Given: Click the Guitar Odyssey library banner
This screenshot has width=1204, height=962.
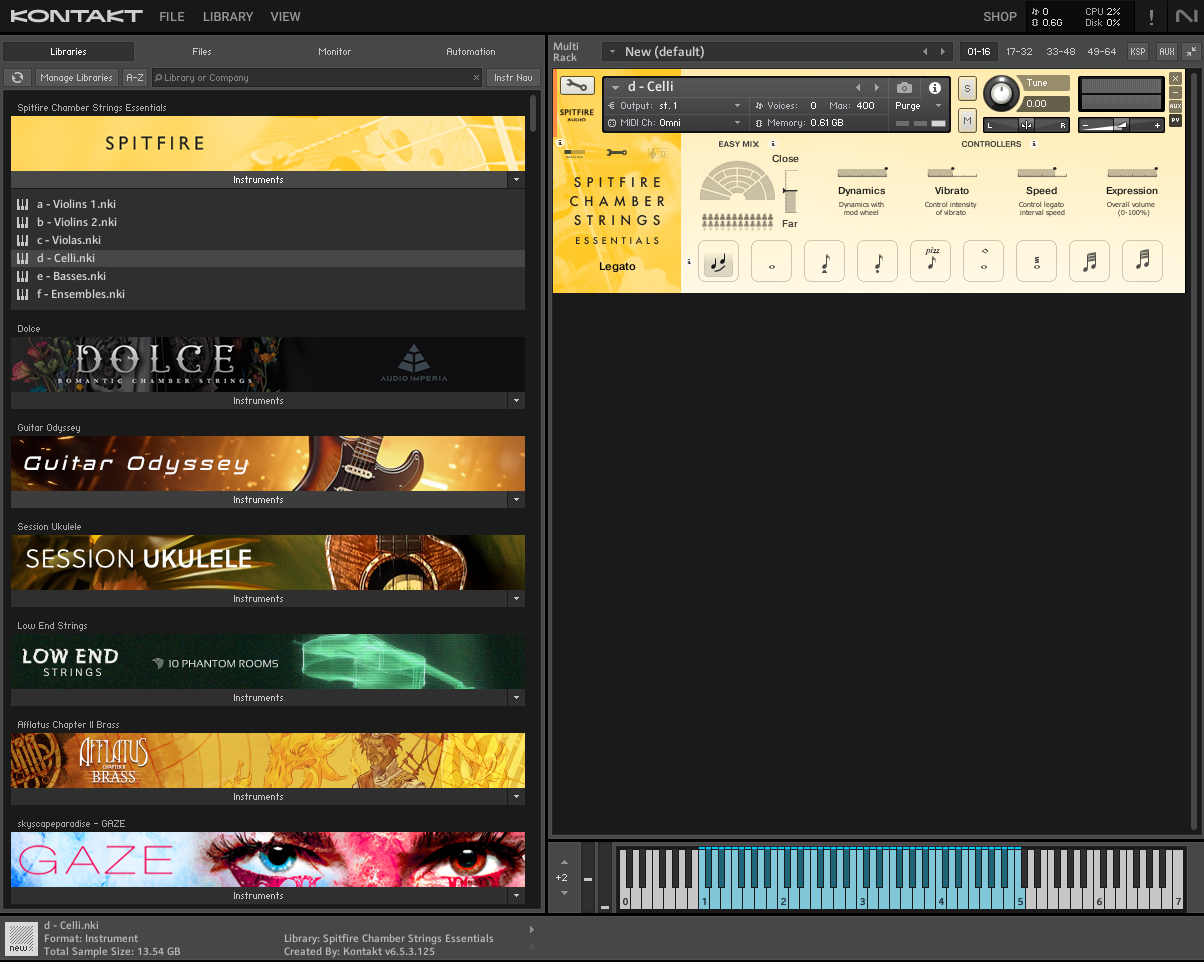Looking at the screenshot, I should point(268,463).
